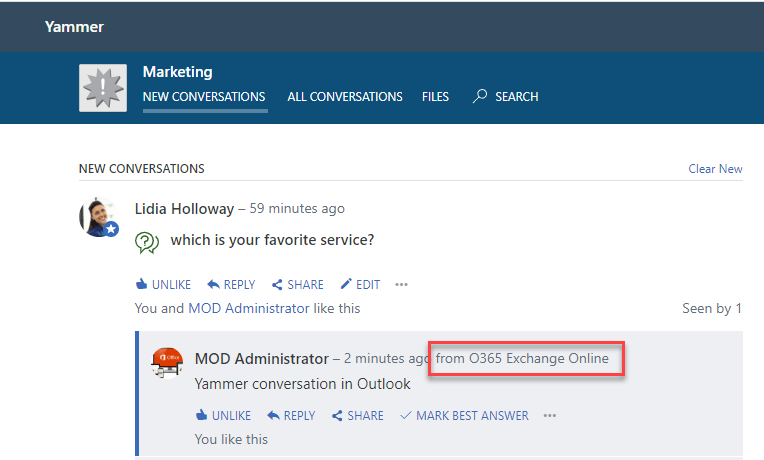Click the Clear New link
The width and height of the screenshot is (764, 460).
tap(715, 169)
